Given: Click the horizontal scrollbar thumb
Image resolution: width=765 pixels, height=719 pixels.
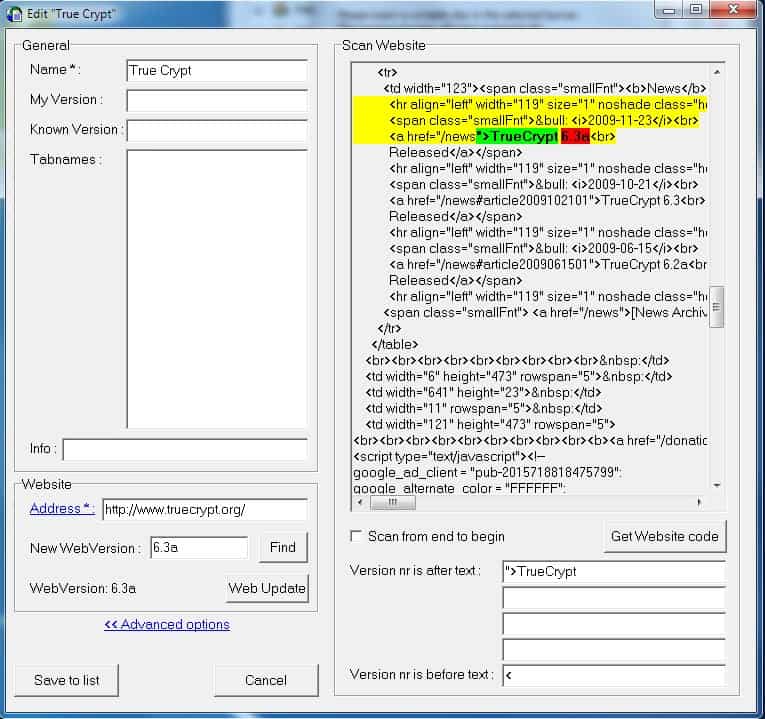Looking at the screenshot, I should [393, 502].
